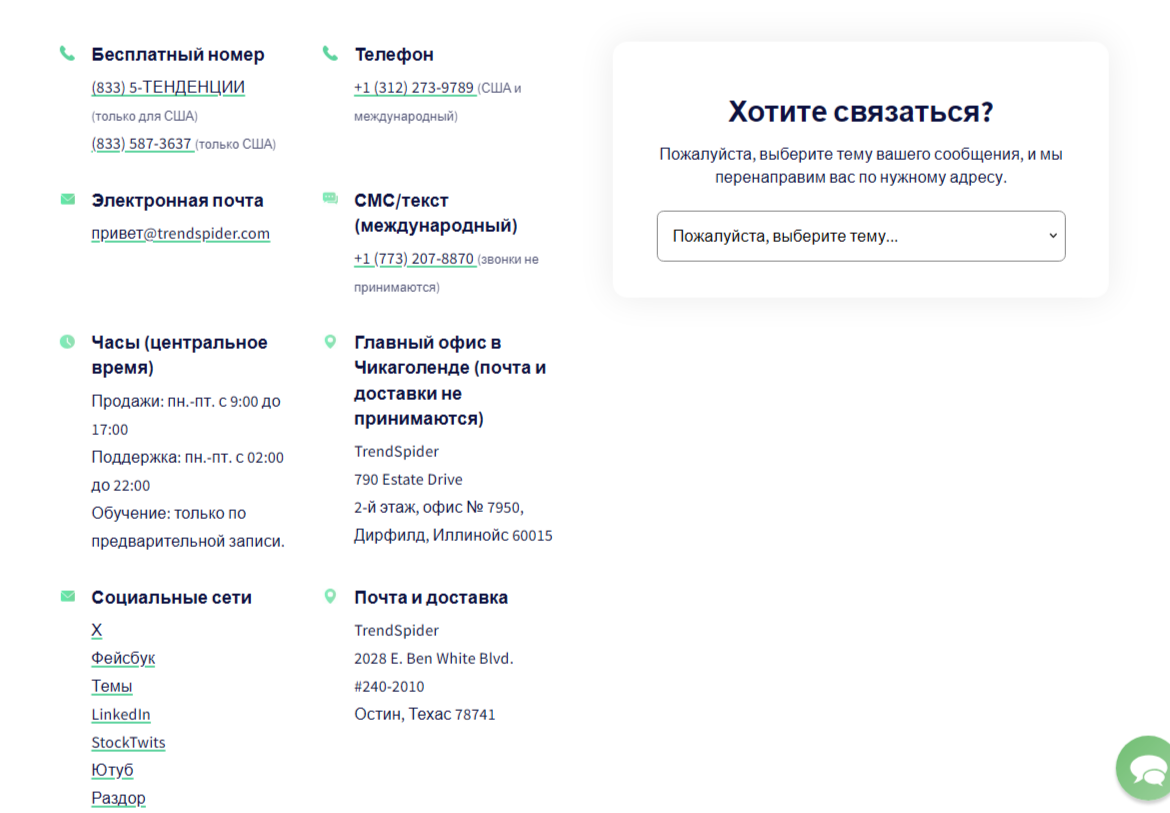Open the Раздор social link
Image resolution: width=1170 pixels, height=813 pixels.
(x=119, y=798)
